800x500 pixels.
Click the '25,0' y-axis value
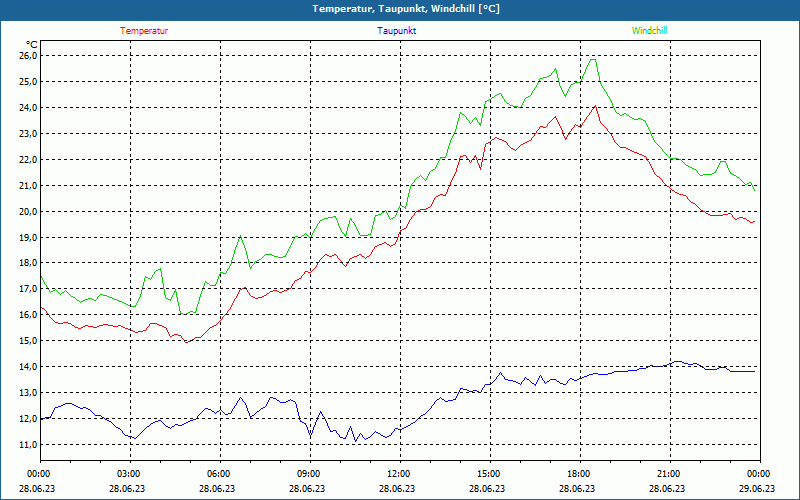tap(28, 81)
